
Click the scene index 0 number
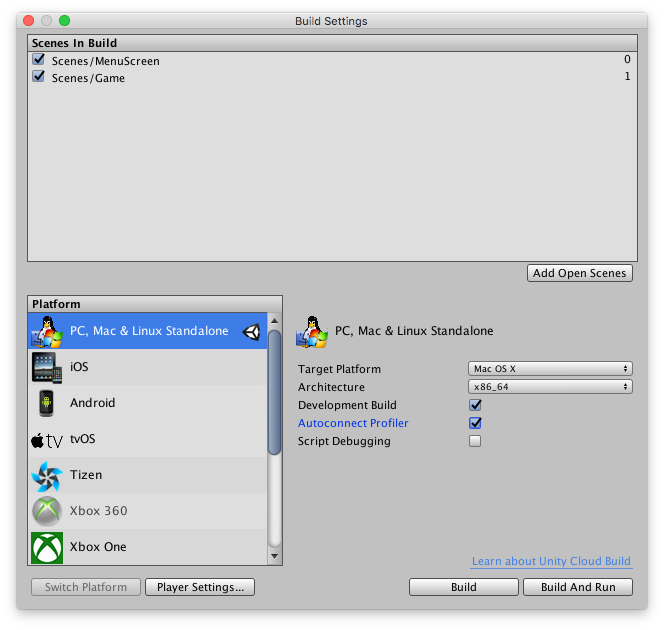point(627,59)
